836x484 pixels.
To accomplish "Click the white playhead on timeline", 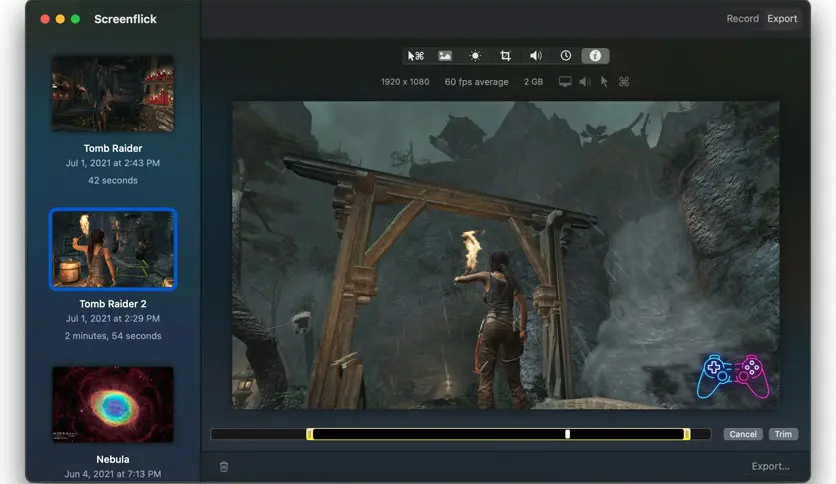I will pyautogui.click(x=567, y=434).
